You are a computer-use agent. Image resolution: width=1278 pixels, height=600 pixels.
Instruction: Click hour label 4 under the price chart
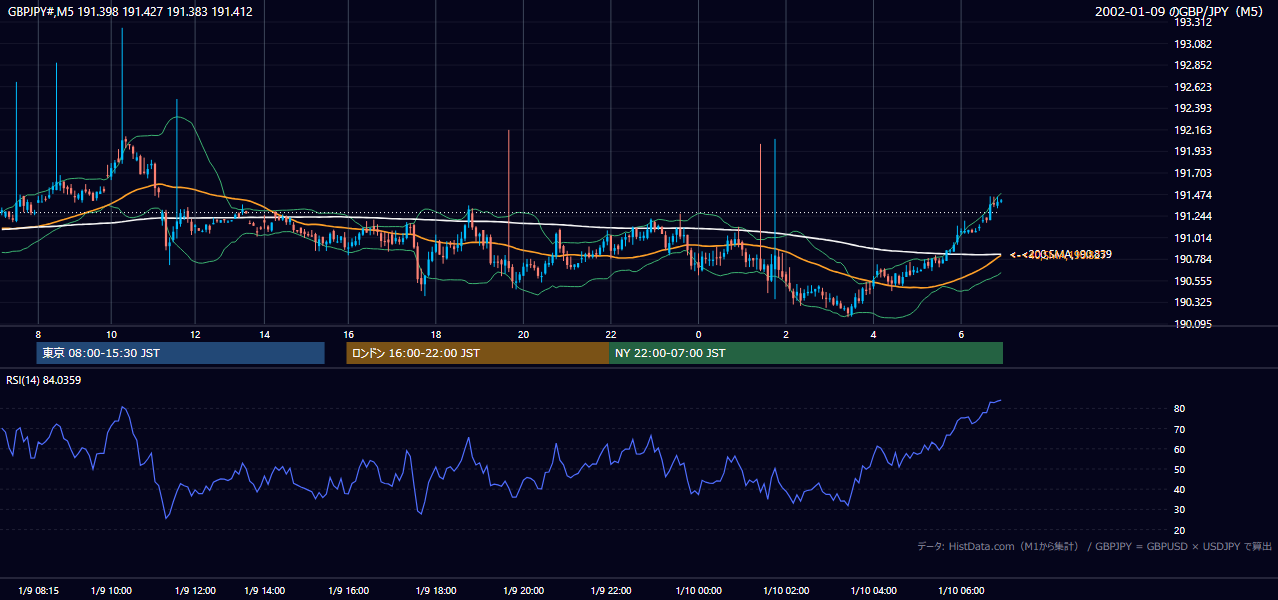tap(873, 334)
